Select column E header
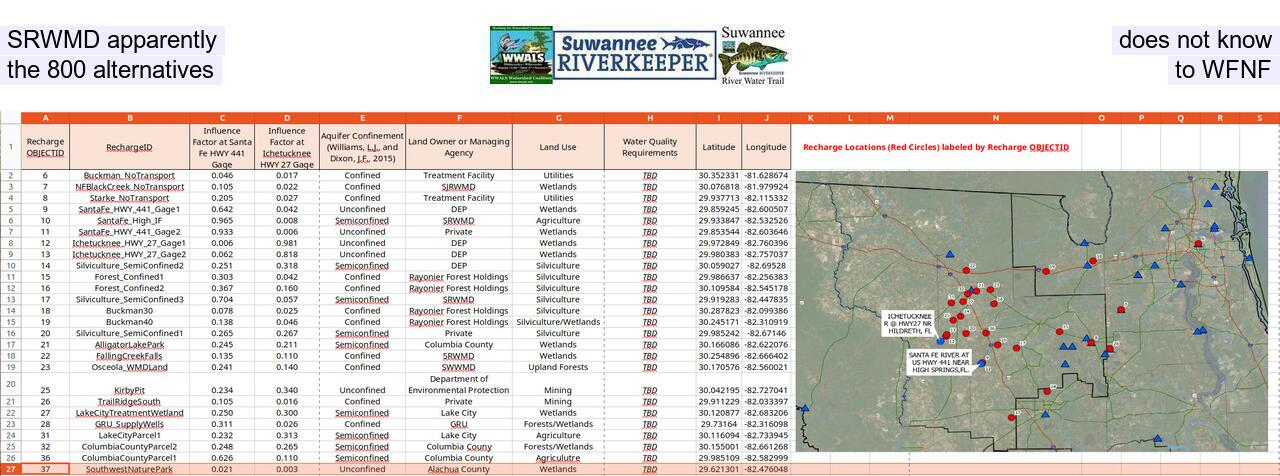Screen dimensions: 1280x476 (x=362, y=118)
